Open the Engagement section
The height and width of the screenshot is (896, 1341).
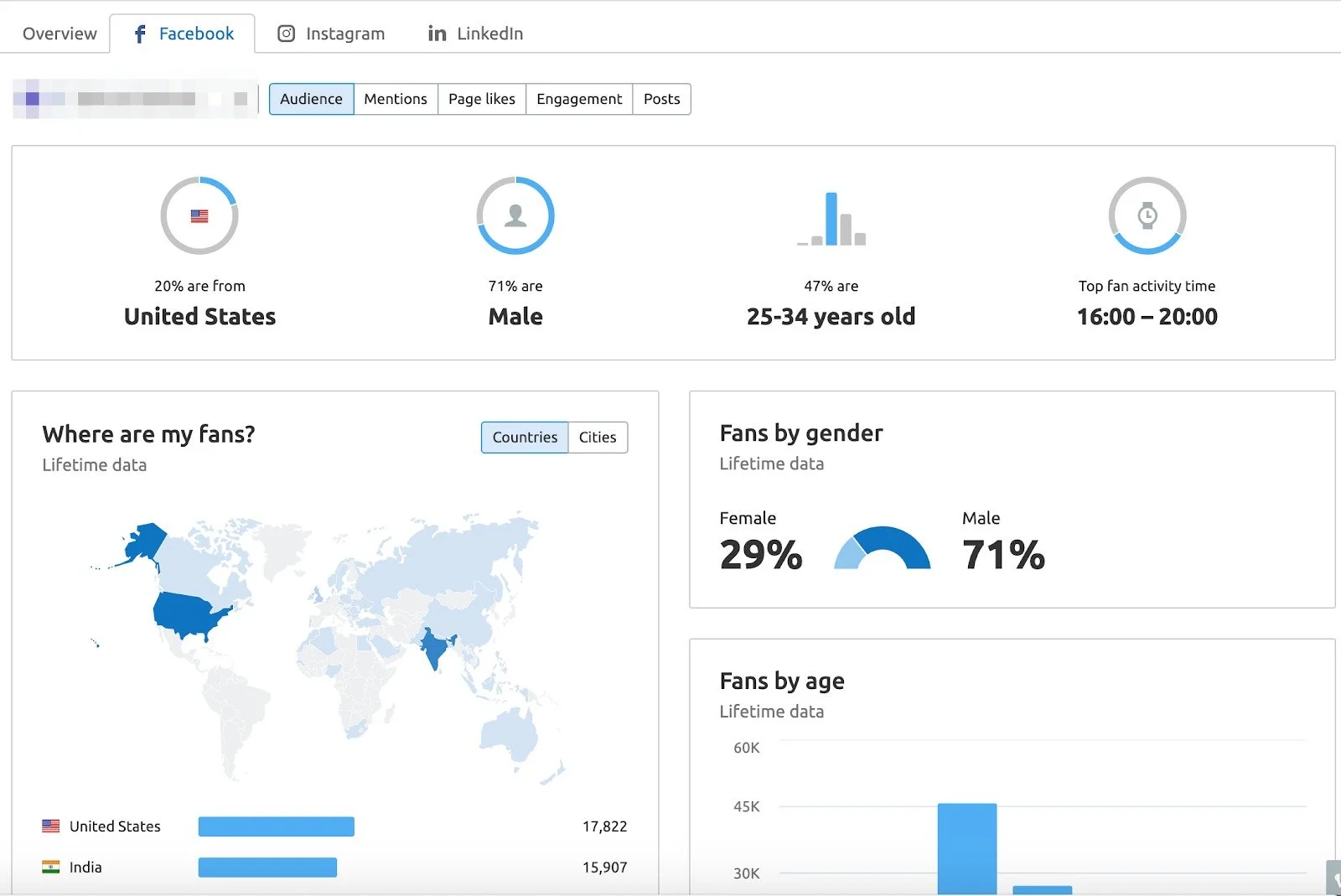pos(578,99)
